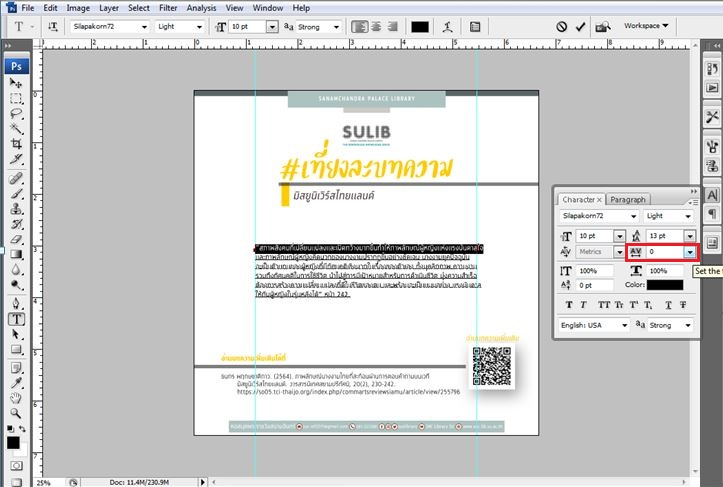Viewport: 723px width, 487px height.
Task: Select the Magic Wand tool
Action: coord(16,129)
